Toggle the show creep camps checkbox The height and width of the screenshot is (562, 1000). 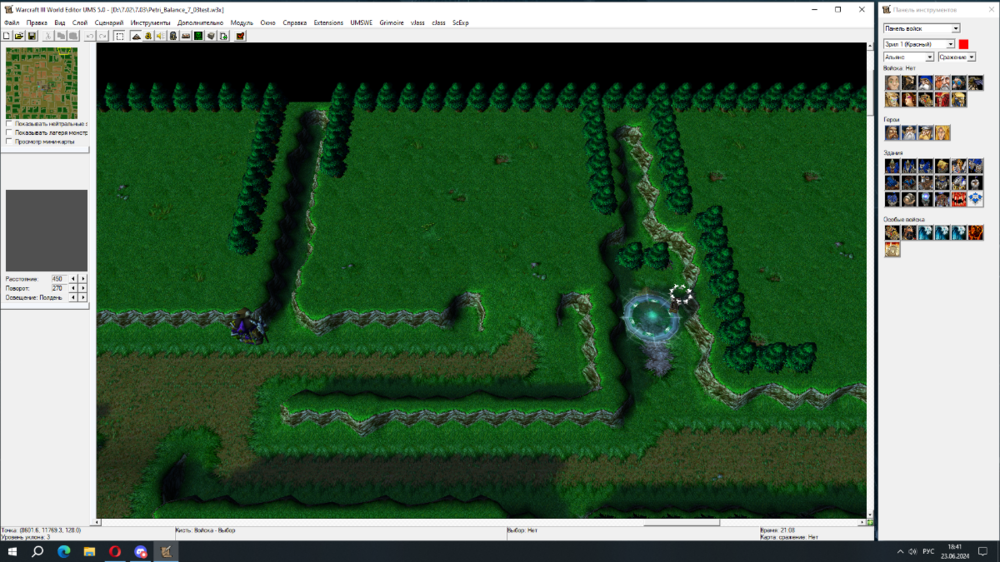(x=9, y=133)
